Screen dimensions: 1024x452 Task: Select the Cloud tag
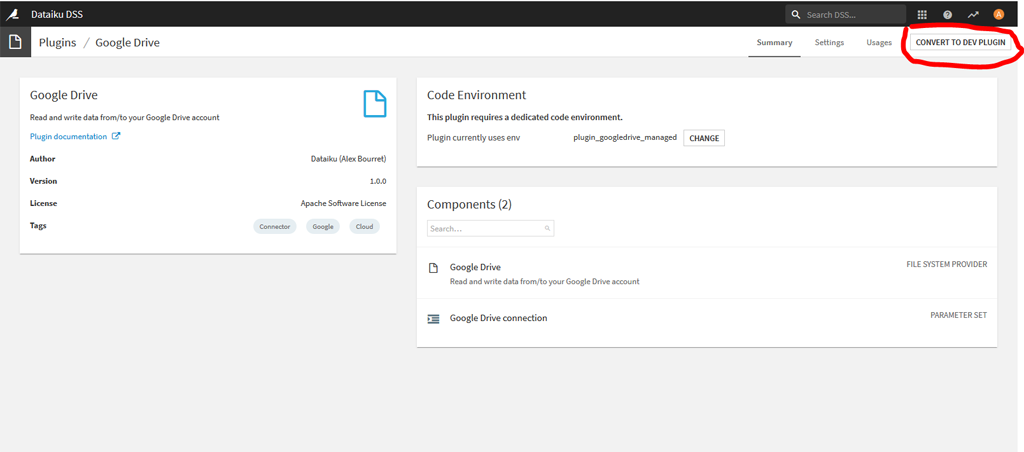click(364, 227)
